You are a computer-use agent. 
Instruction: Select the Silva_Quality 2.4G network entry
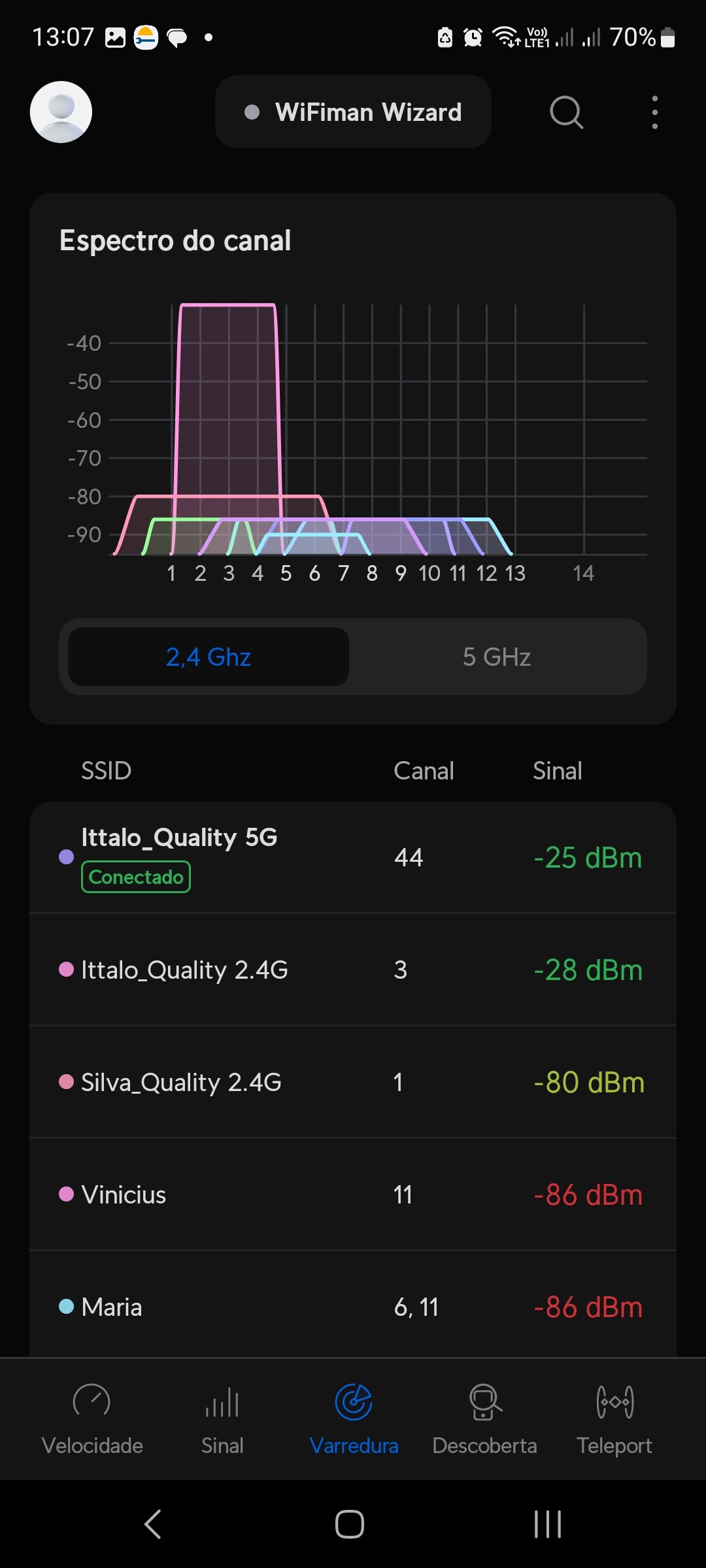coord(353,1082)
